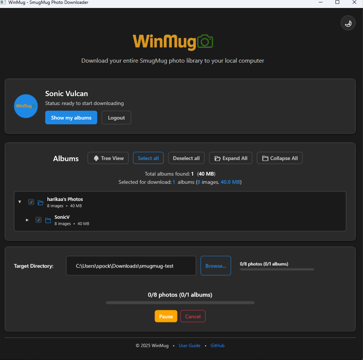Click the Total albums found text
Screen dimensions: 363x360
180,174
